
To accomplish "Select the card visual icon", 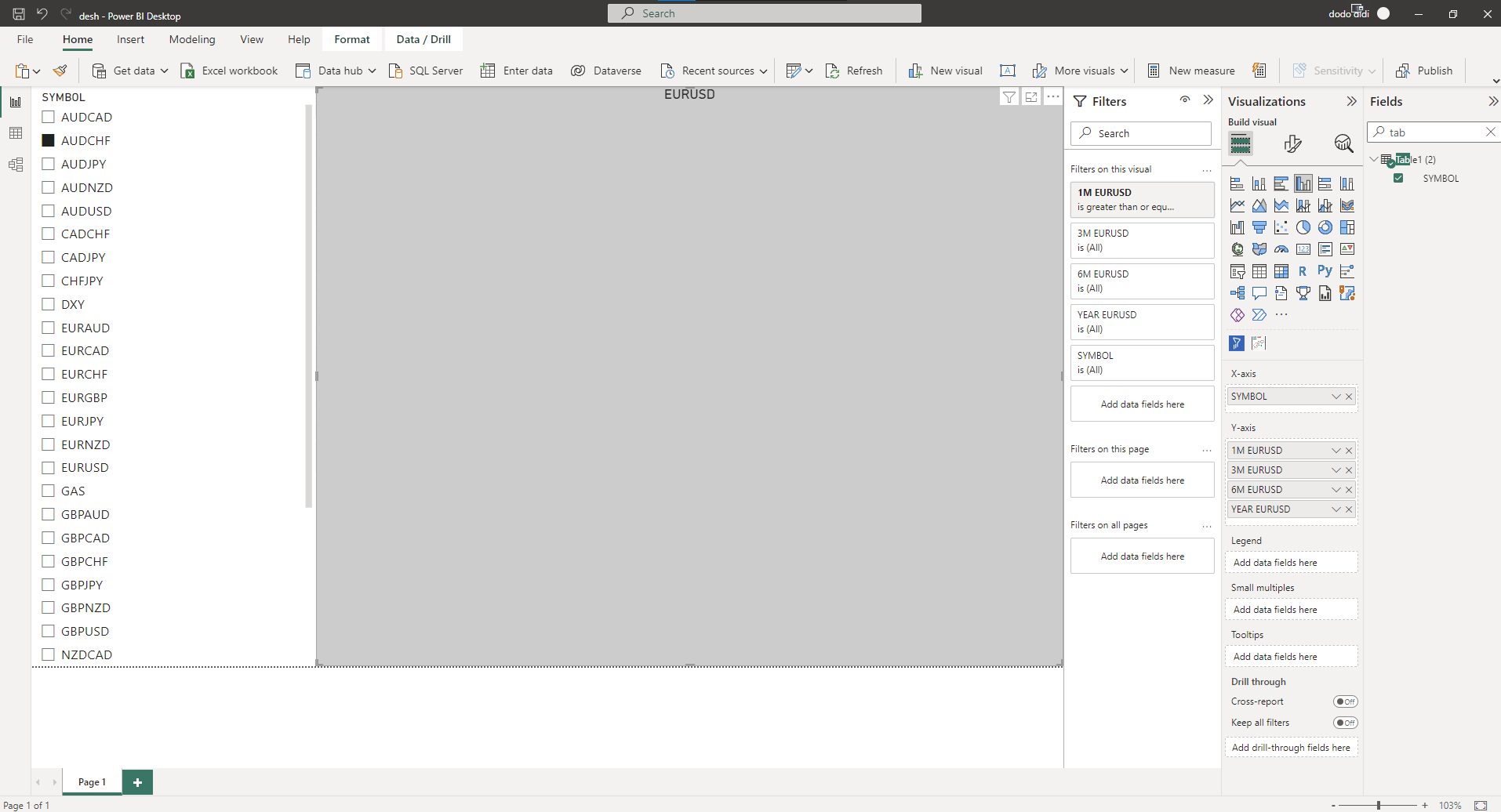I will coord(1303,249).
